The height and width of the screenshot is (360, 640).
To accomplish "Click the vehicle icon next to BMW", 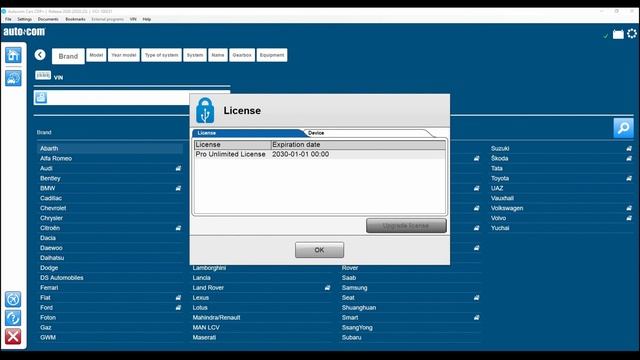I will pyautogui.click(x=178, y=188).
